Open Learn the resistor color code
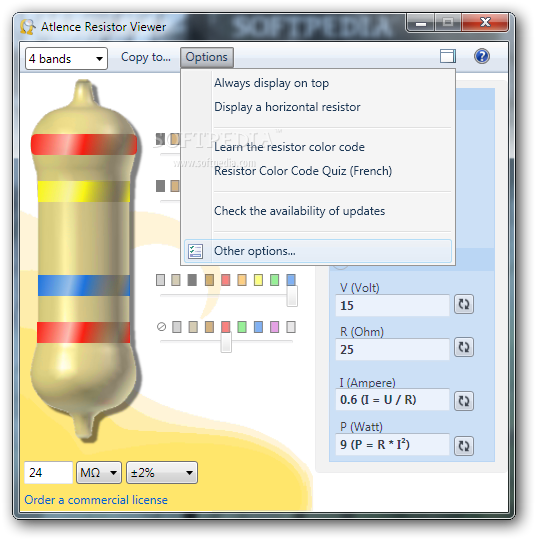Image resolution: width=536 pixels, height=540 pixels. pyautogui.click(x=289, y=147)
